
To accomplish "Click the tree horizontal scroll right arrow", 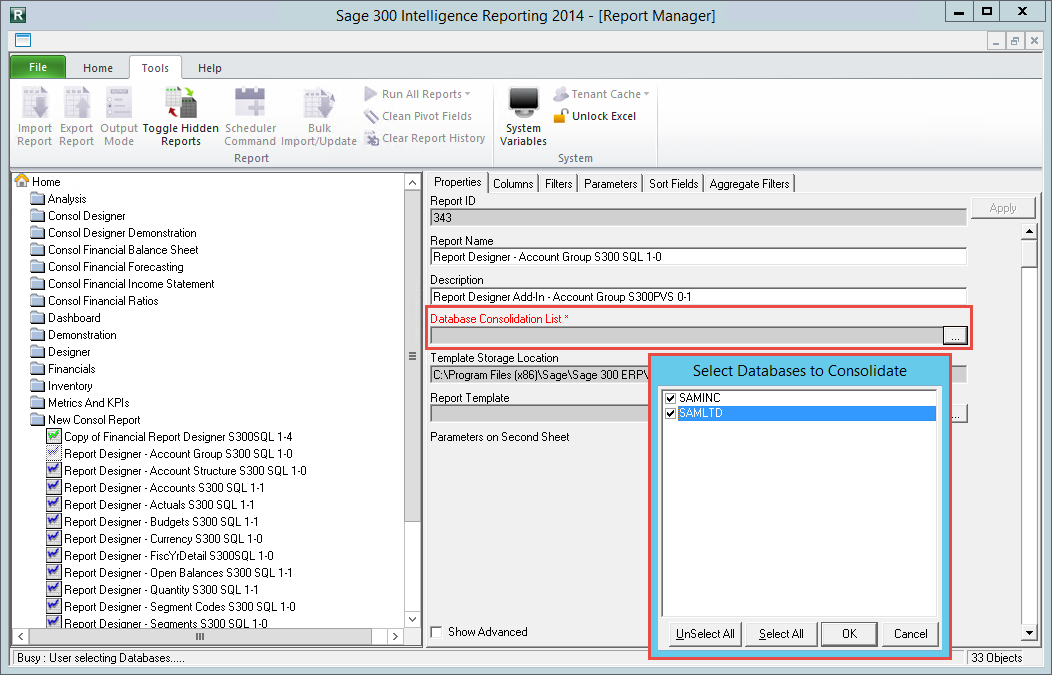I will (396, 636).
